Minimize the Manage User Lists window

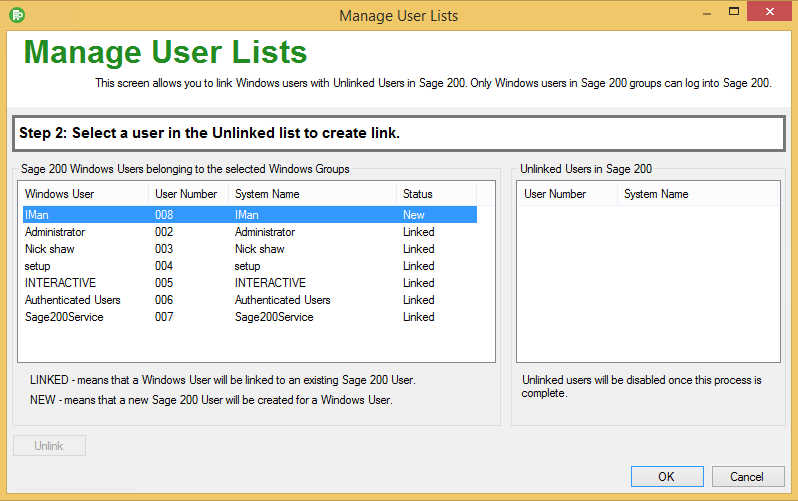[707, 13]
